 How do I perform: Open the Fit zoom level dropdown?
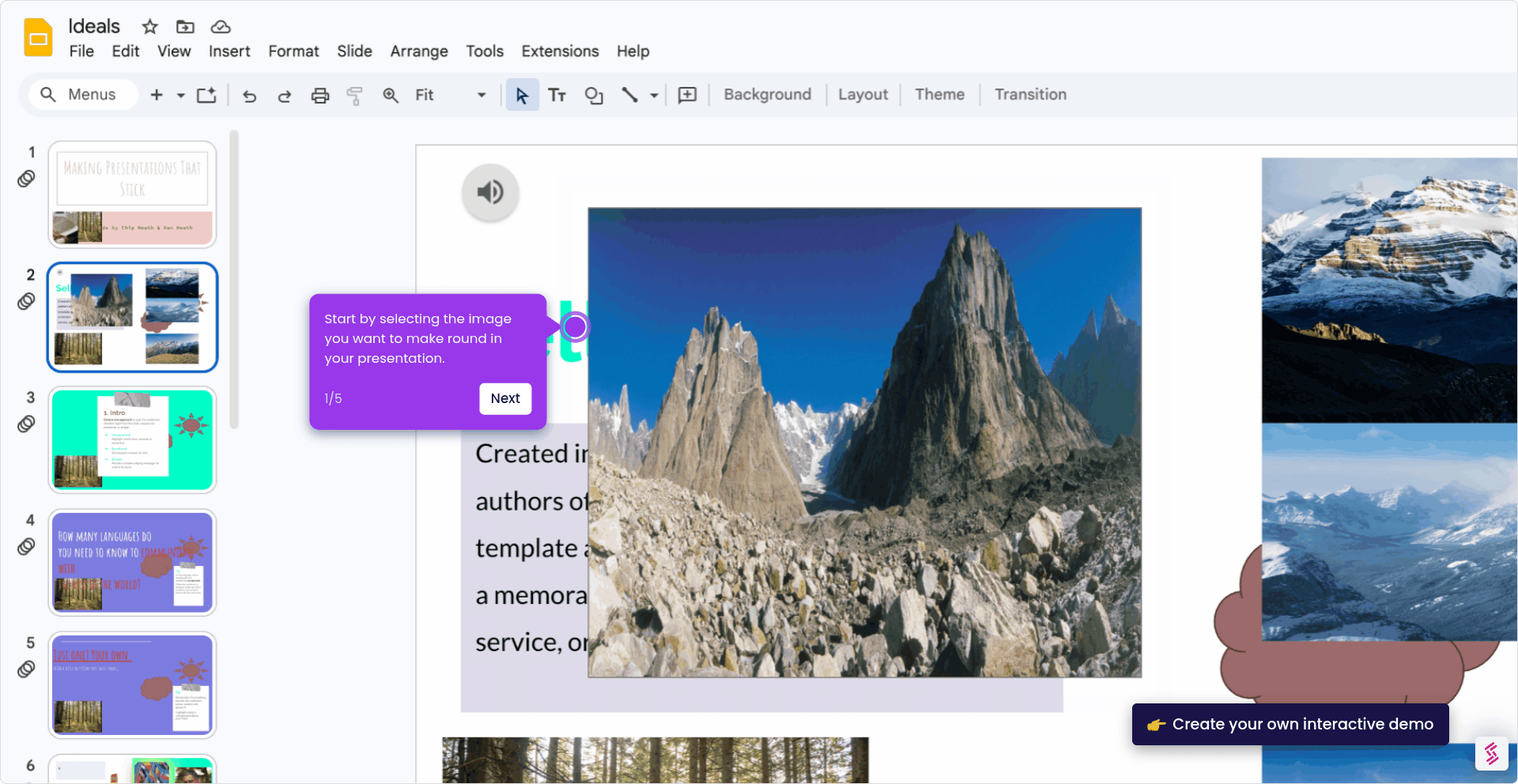click(450, 95)
